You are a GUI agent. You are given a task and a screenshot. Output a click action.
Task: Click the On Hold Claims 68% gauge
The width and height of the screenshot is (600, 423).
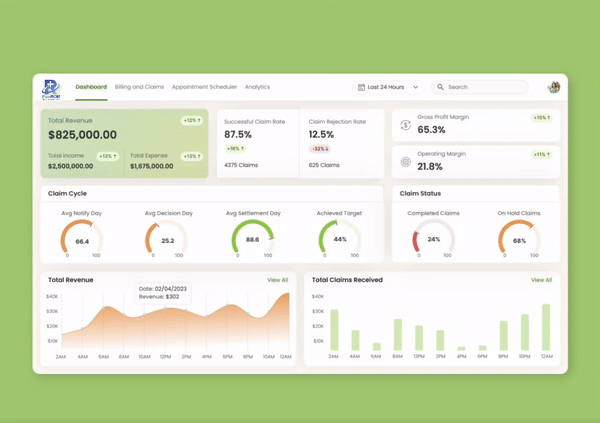click(519, 240)
